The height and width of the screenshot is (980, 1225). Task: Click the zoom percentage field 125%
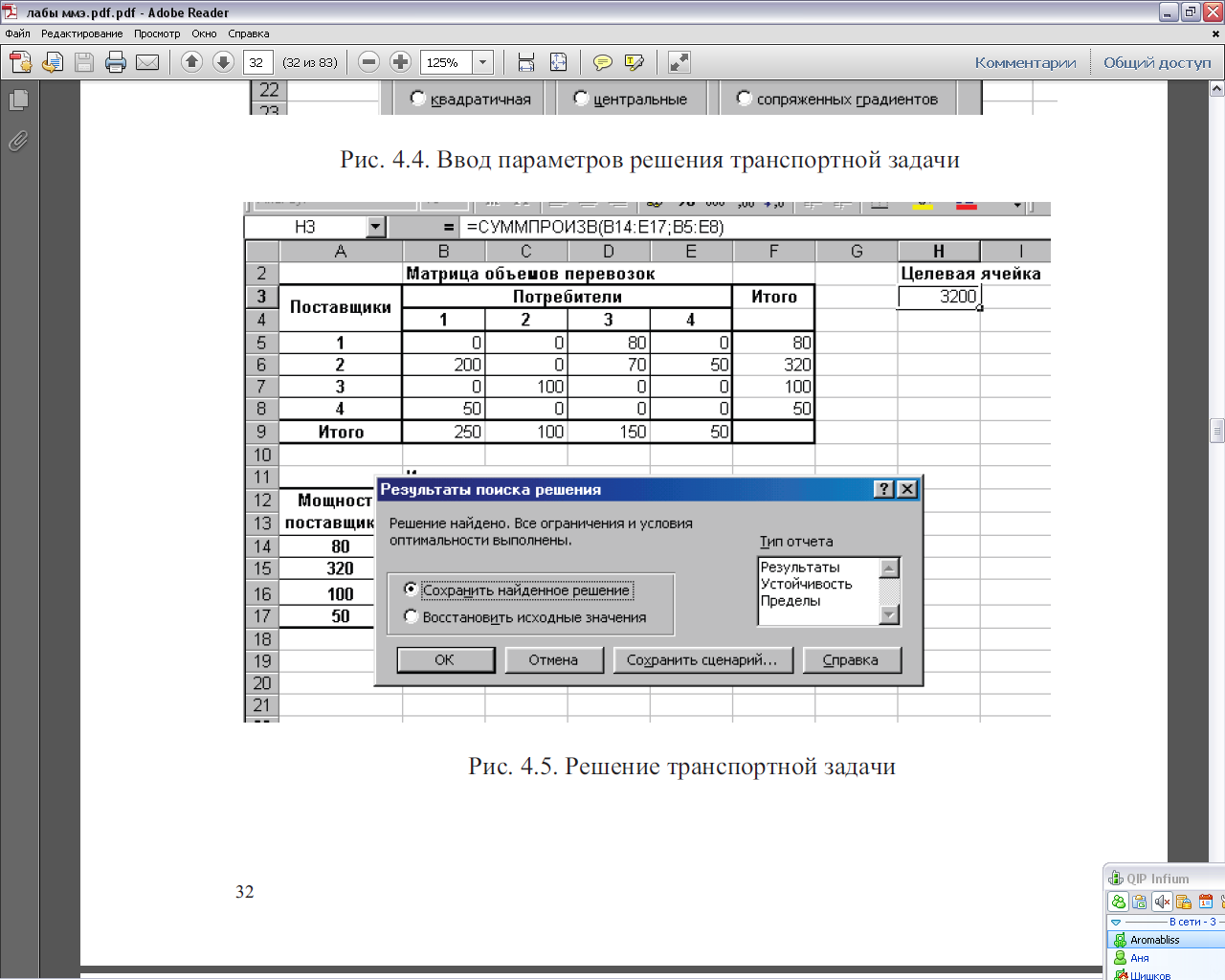click(x=447, y=62)
